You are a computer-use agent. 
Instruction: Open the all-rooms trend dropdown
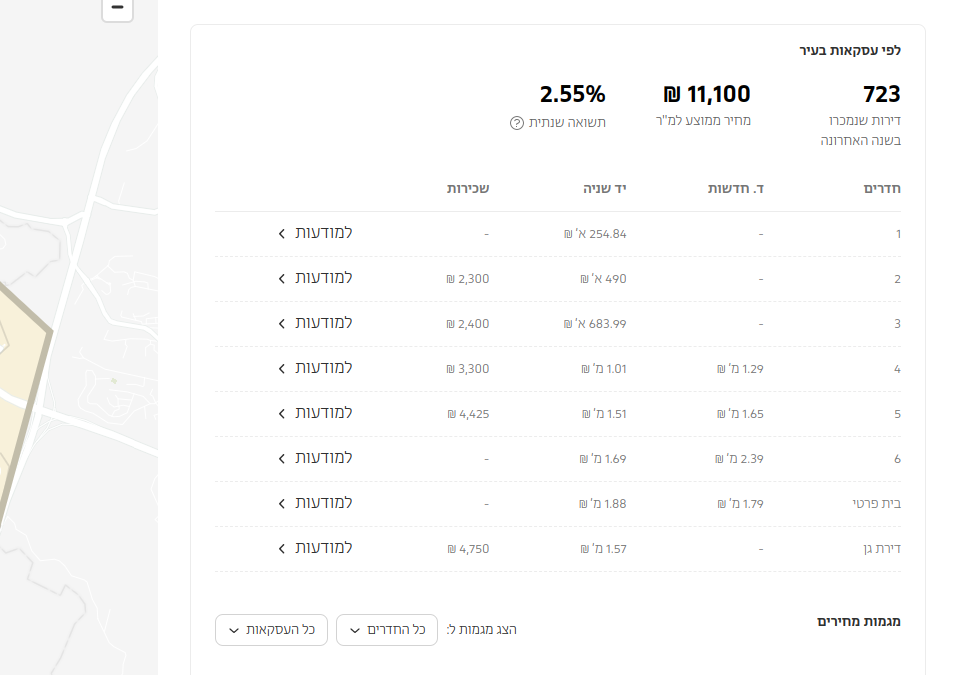pyautogui.click(x=387, y=630)
